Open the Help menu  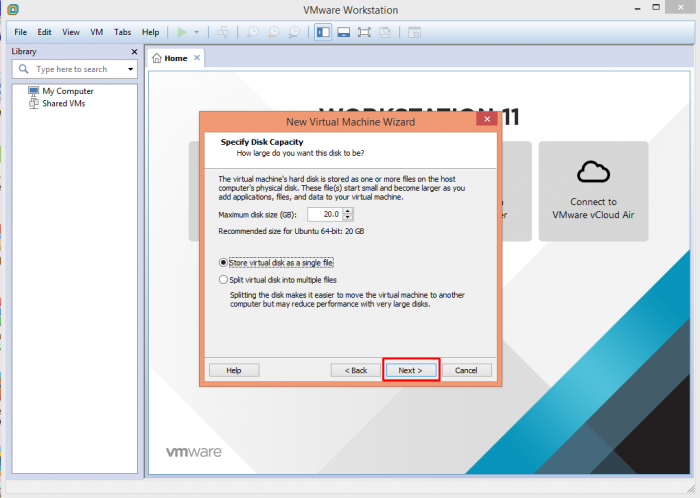click(x=150, y=32)
